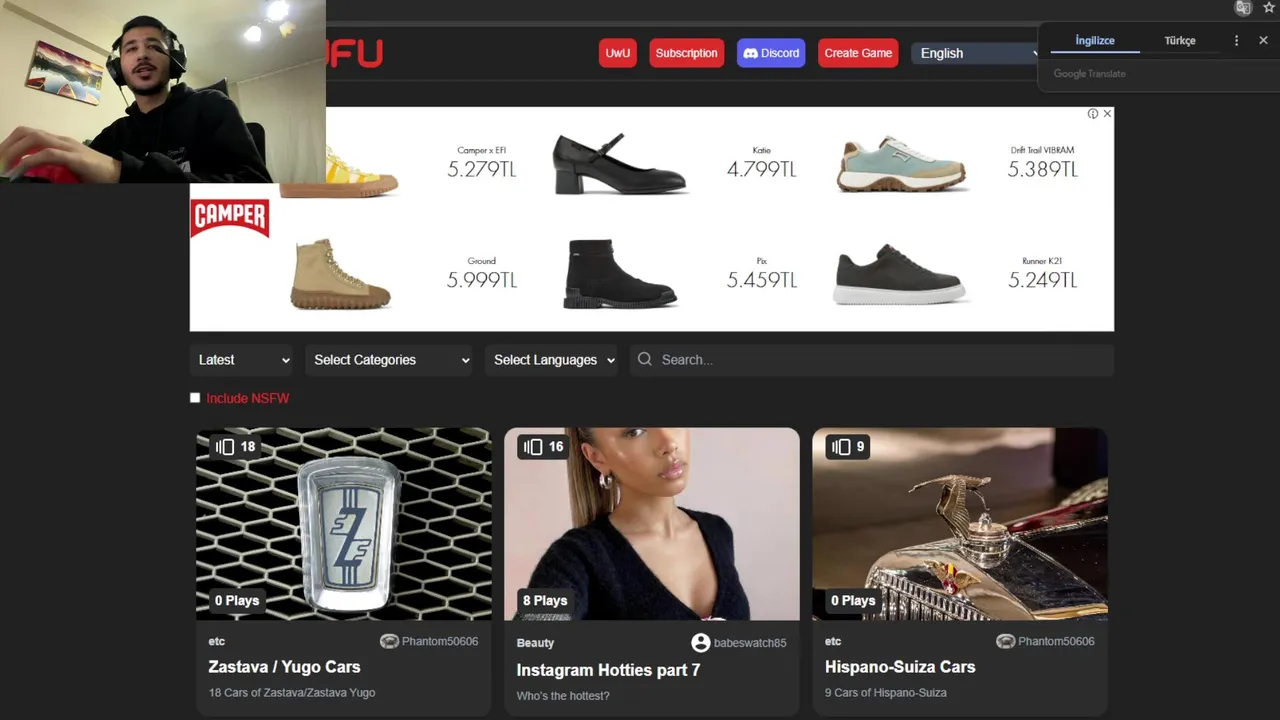
Task: Open the Hispano-Suiza hood ornament thumbnail
Action: (x=960, y=524)
